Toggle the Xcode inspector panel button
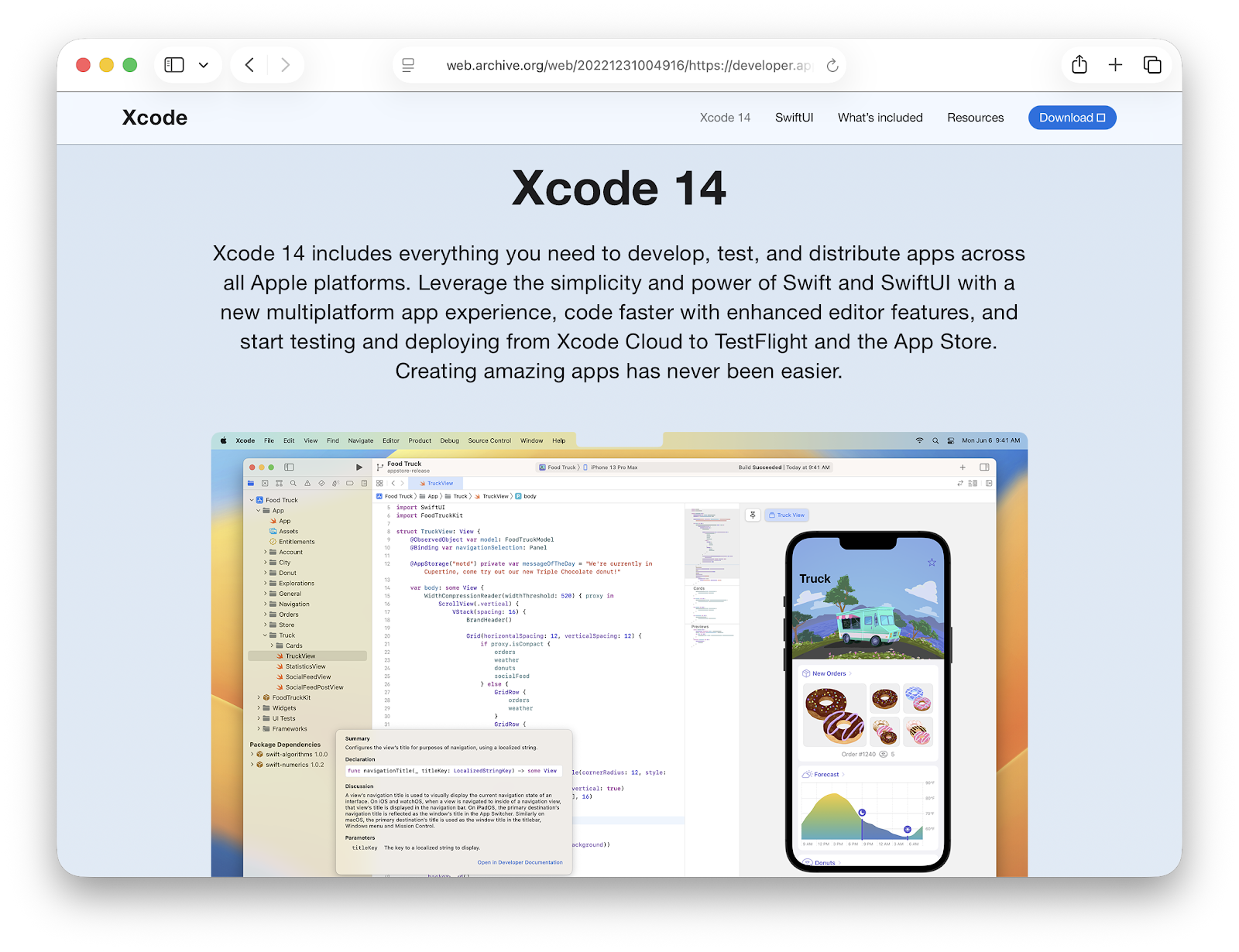This screenshot has height=952, width=1239. pos(984,467)
